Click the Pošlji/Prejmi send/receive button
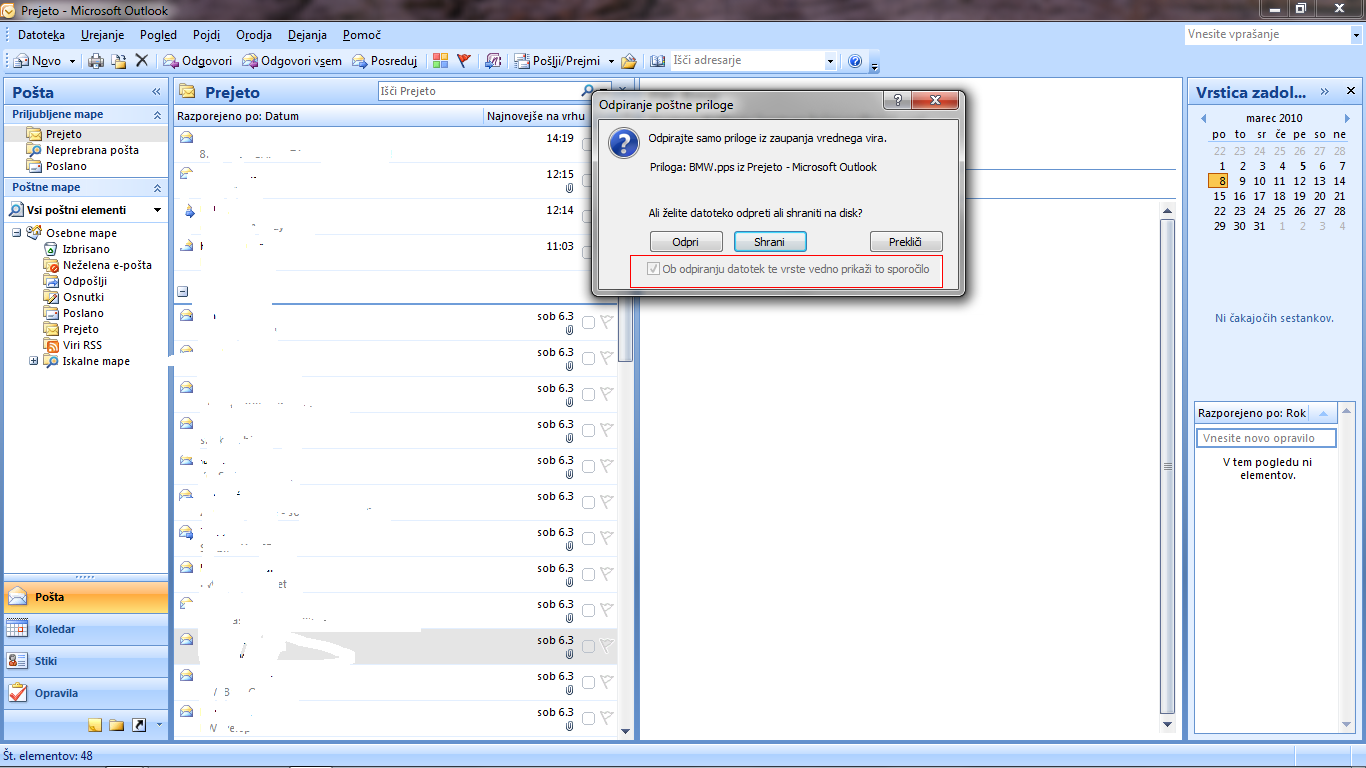Viewport: 1366px width, 768px height. (x=558, y=61)
